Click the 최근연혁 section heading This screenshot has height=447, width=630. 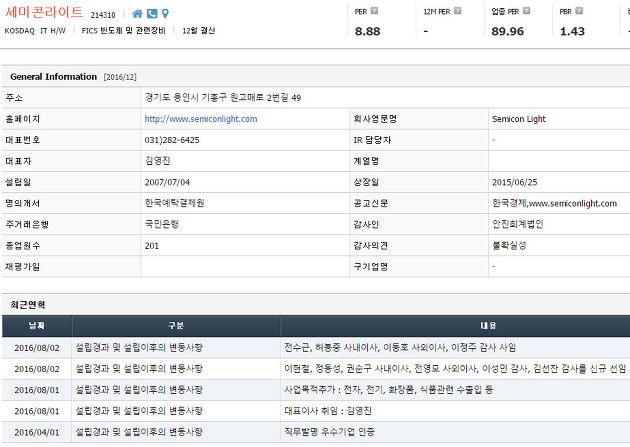[28, 305]
